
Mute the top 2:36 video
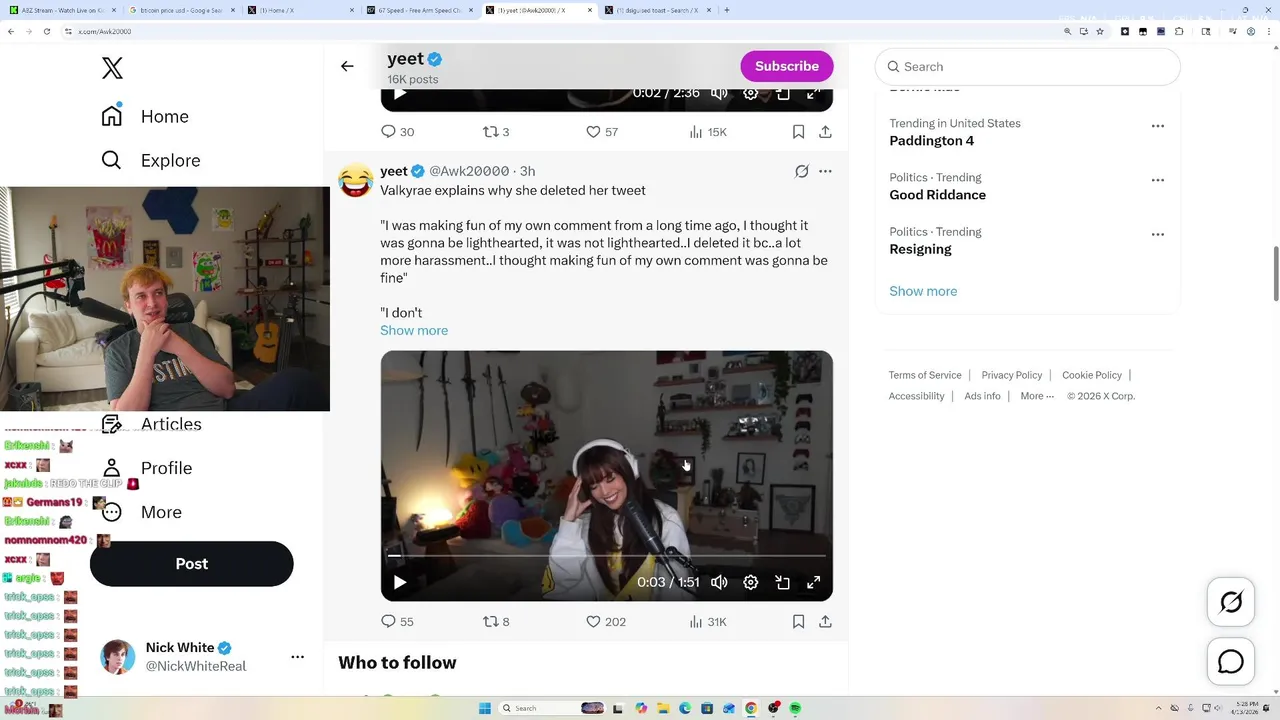tap(719, 93)
